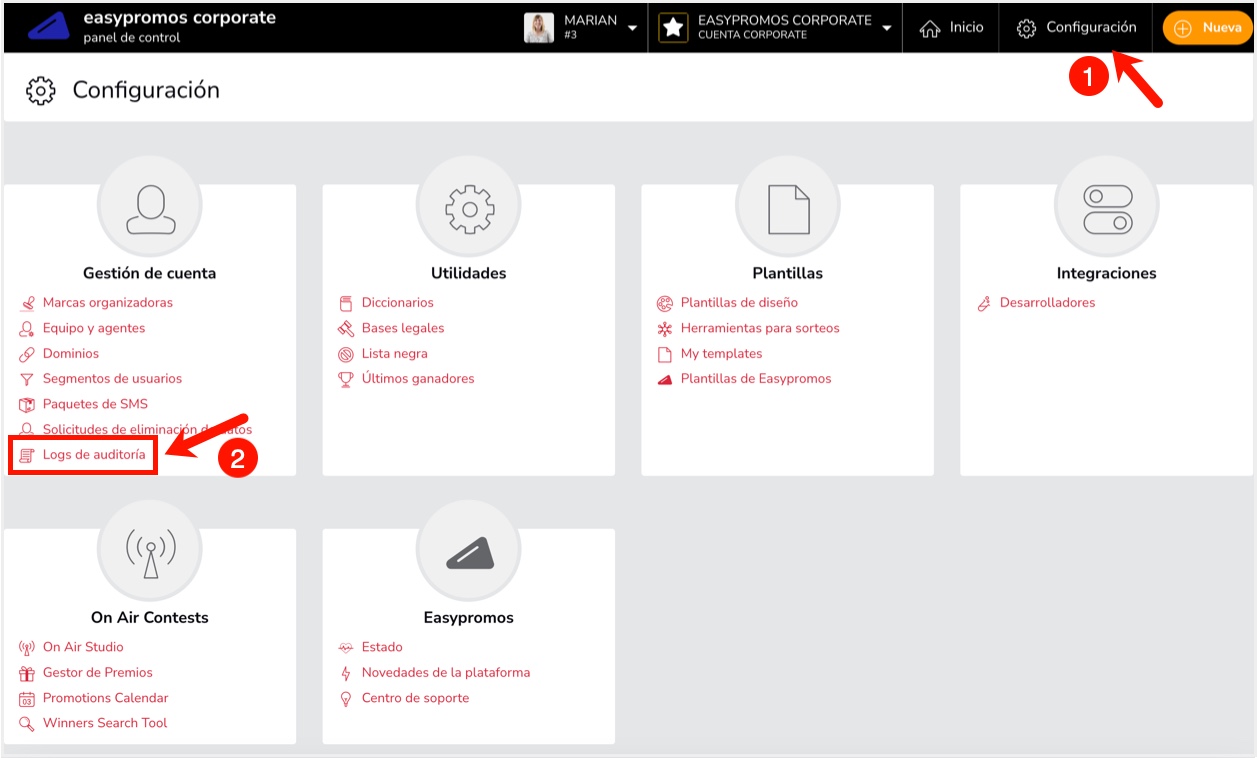Open Winners Search Tool
The height and width of the screenshot is (758, 1257).
click(x=105, y=723)
